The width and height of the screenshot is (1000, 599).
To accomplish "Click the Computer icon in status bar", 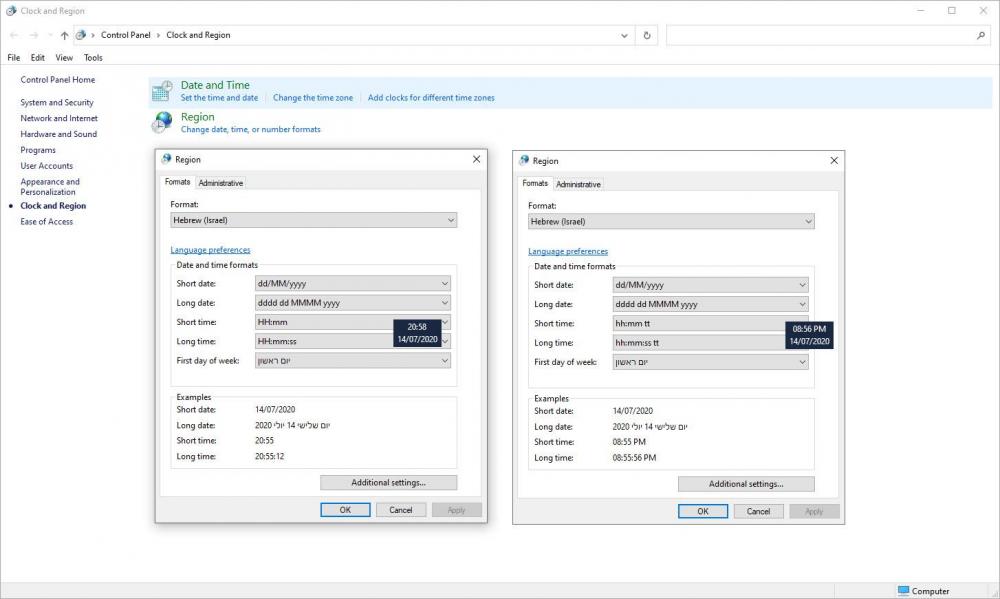I will (x=903, y=591).
